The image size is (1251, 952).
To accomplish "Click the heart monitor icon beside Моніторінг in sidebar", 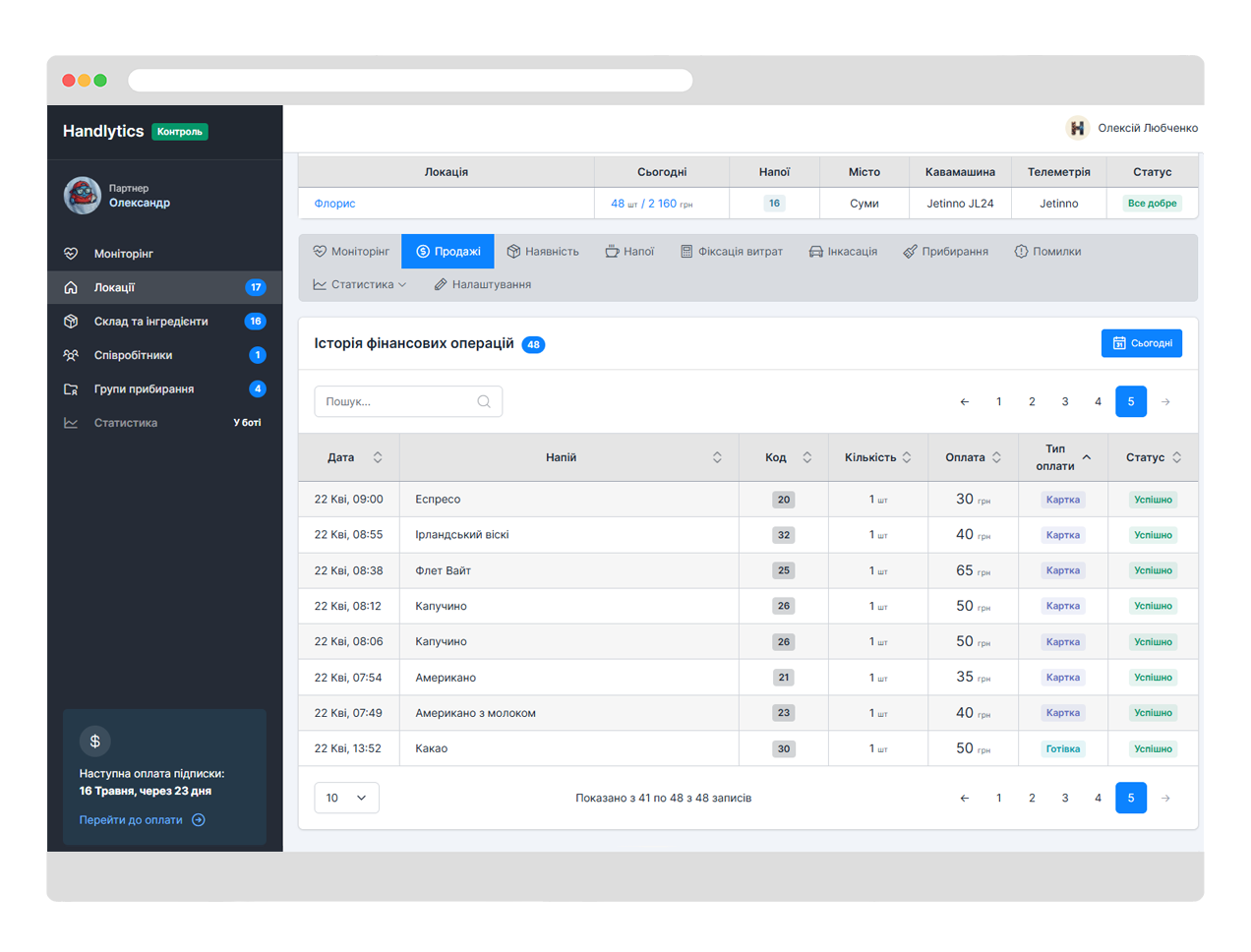I will 71,254.
